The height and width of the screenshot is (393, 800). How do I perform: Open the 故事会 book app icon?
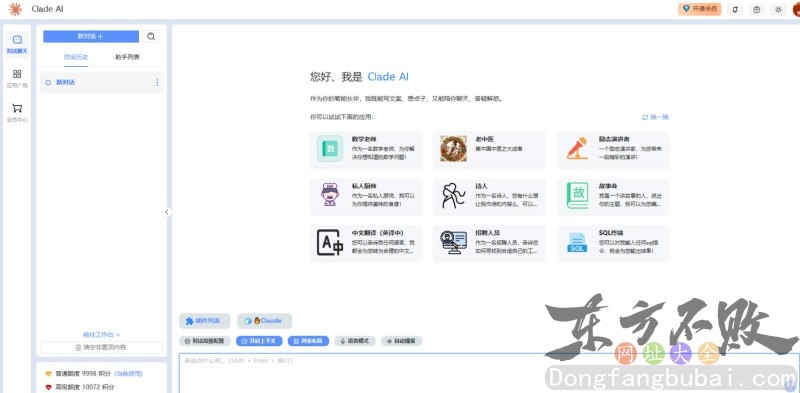(x=578, y=195)
